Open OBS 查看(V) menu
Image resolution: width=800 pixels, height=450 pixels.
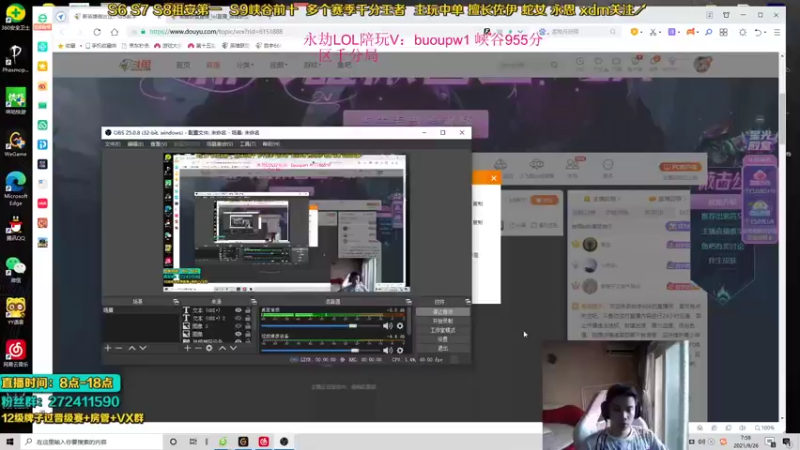pos(159,144)
